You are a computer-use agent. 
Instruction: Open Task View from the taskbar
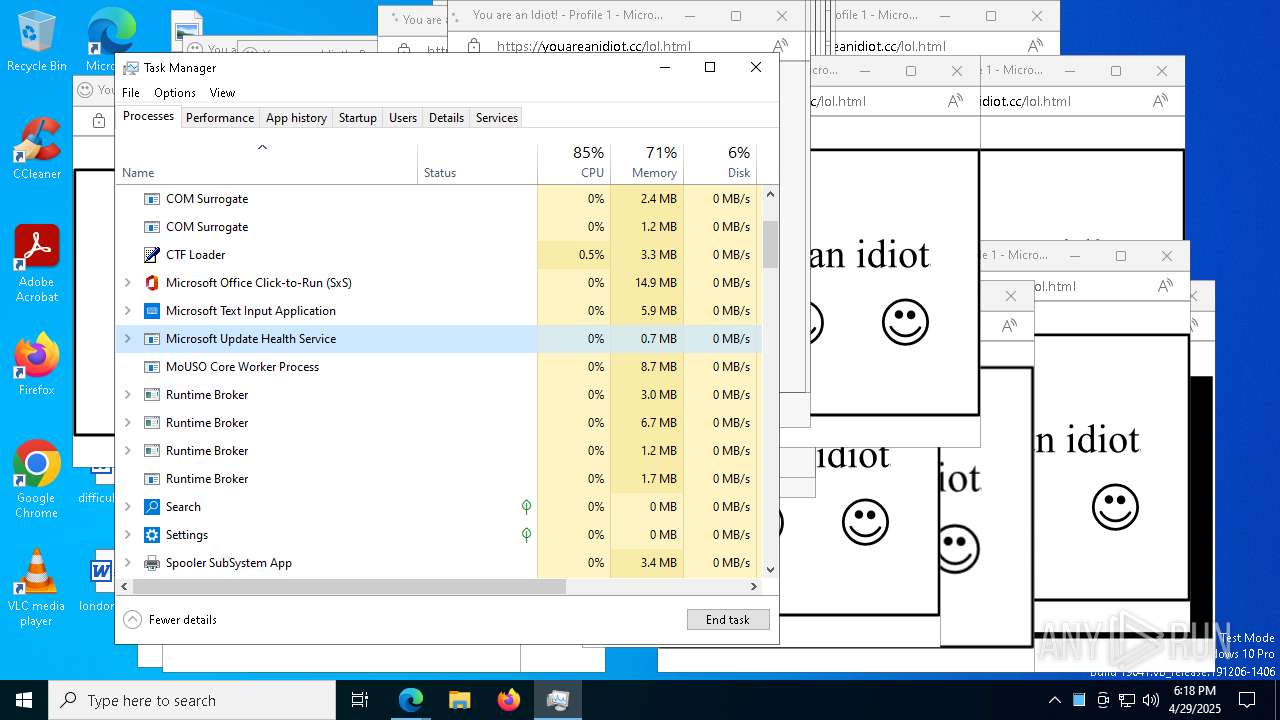pos(360,700)
